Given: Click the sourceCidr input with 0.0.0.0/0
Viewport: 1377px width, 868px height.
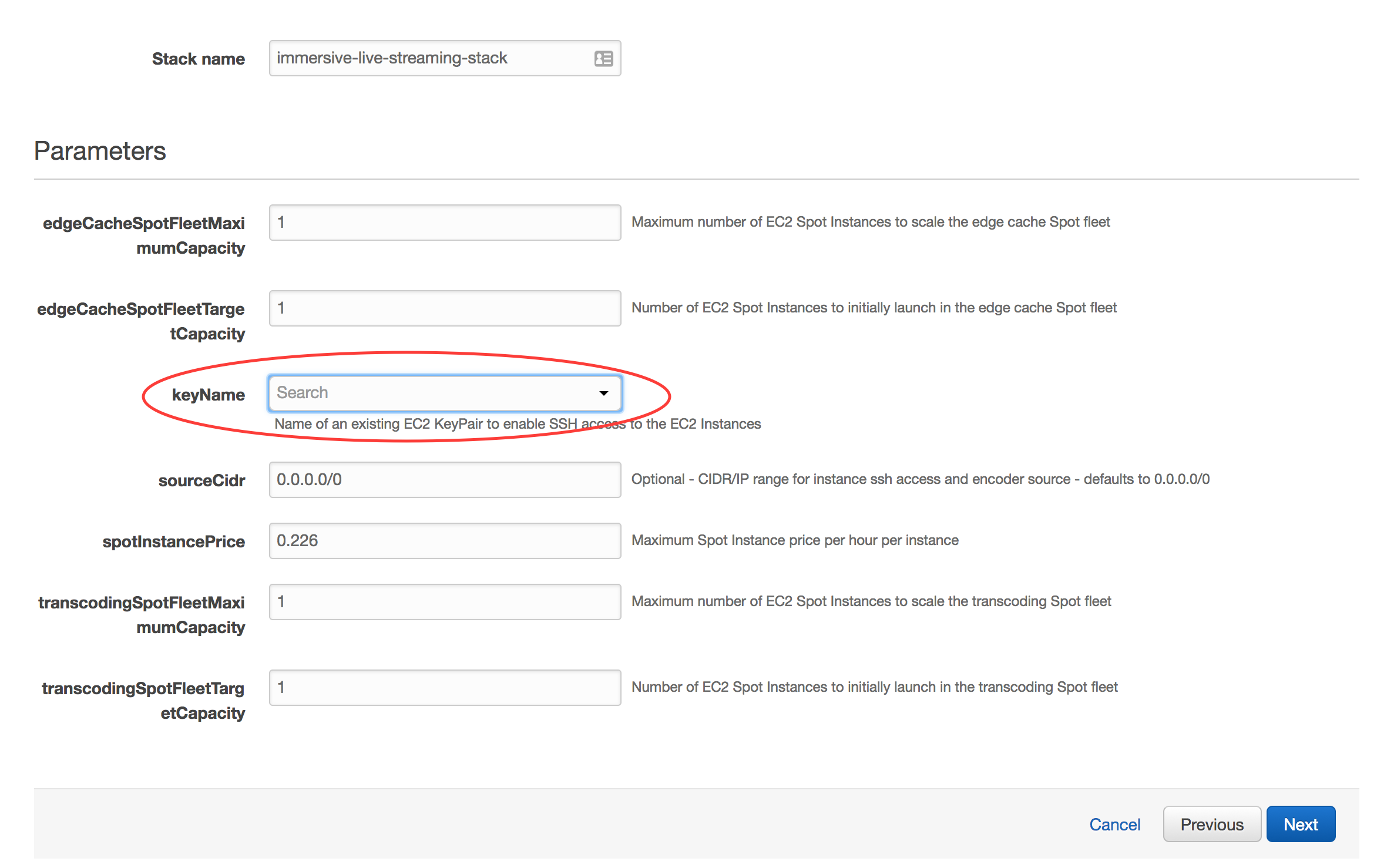Looking at the screenshot, I should pos(445,480).
